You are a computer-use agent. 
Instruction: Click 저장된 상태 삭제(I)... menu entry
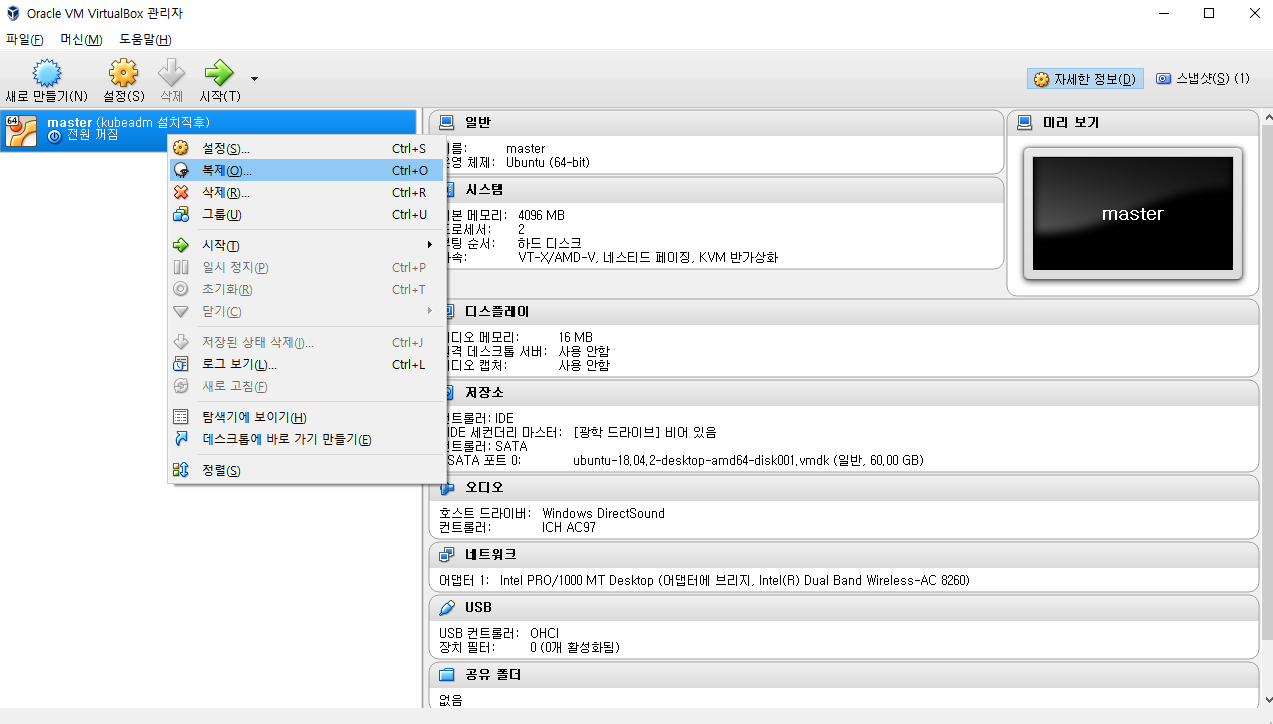[306, 342]
